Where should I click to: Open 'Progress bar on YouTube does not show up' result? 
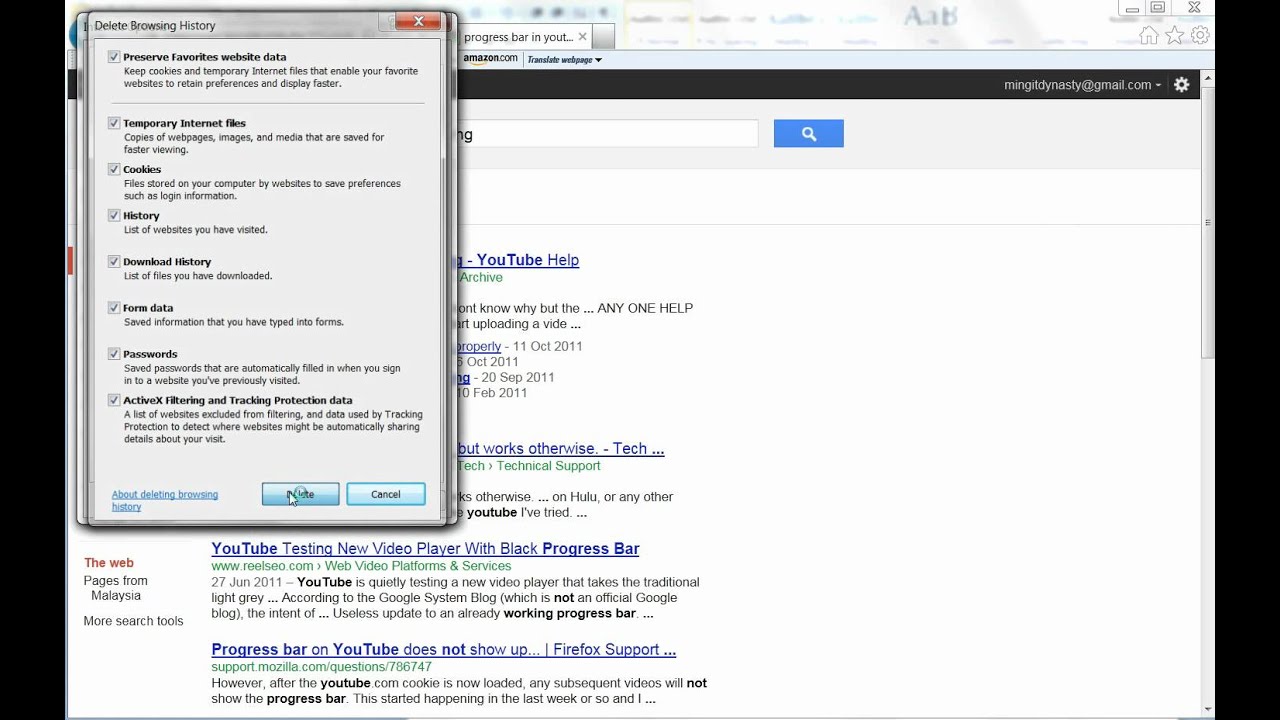[x=444, y=650]
